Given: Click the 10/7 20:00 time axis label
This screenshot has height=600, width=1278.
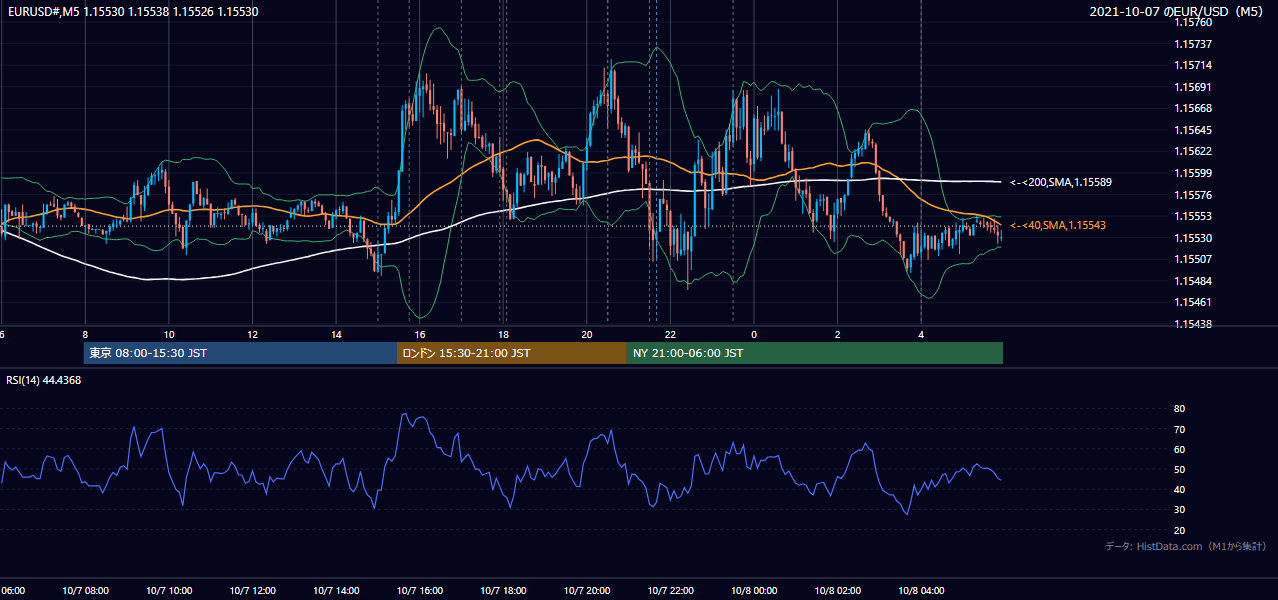Looking at the screenshot, I should (587, 591).
